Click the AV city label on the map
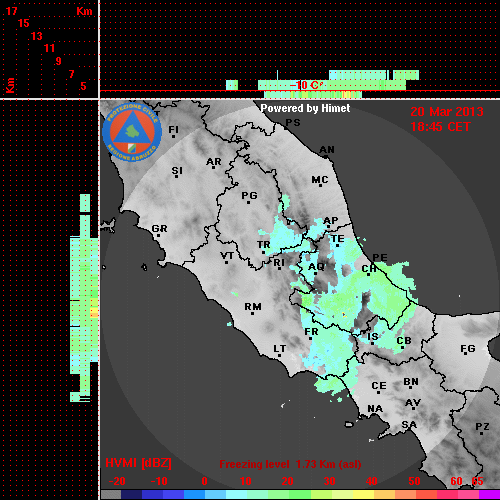Image resolution: width=500 pixels, height=500 pixels. 413,403
